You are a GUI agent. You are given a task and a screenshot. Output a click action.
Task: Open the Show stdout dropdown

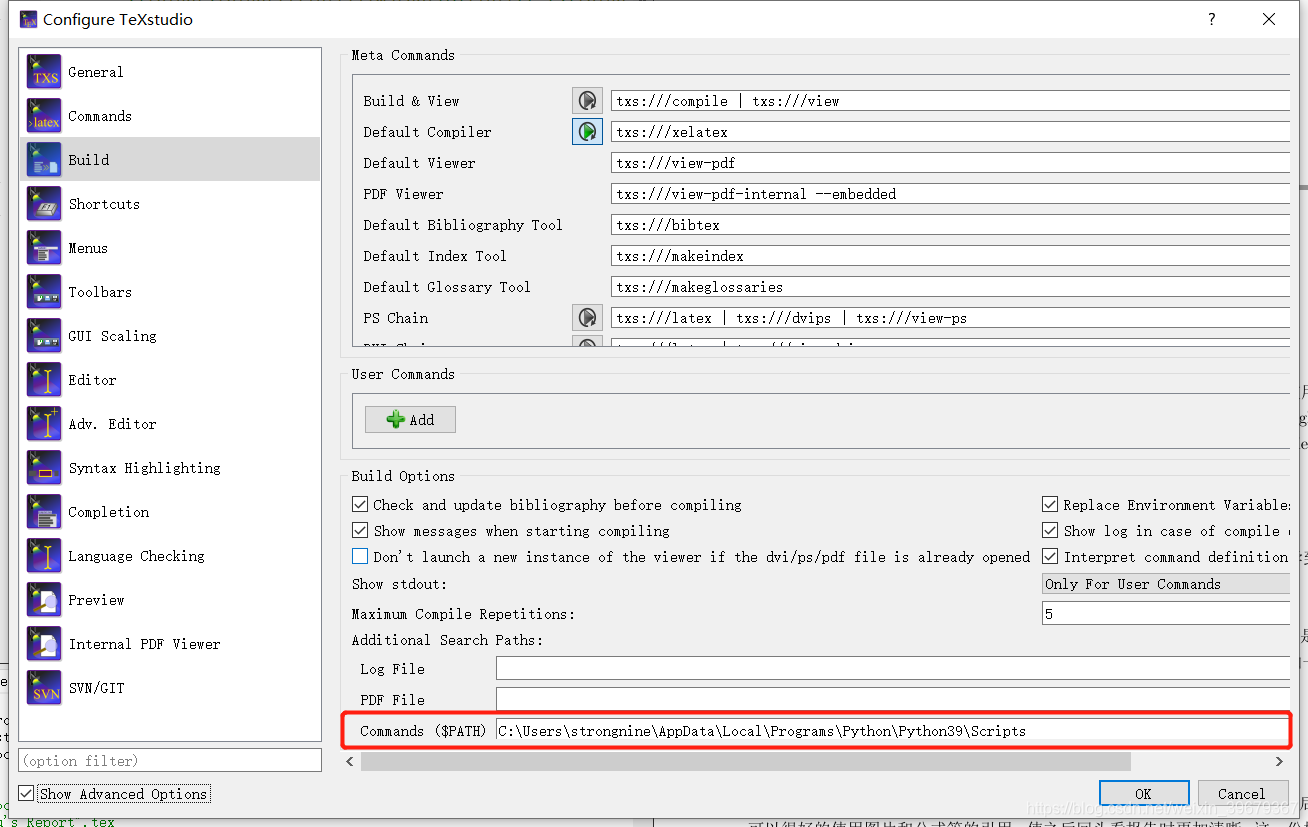pyautogui.click(x=1166, y=584)
